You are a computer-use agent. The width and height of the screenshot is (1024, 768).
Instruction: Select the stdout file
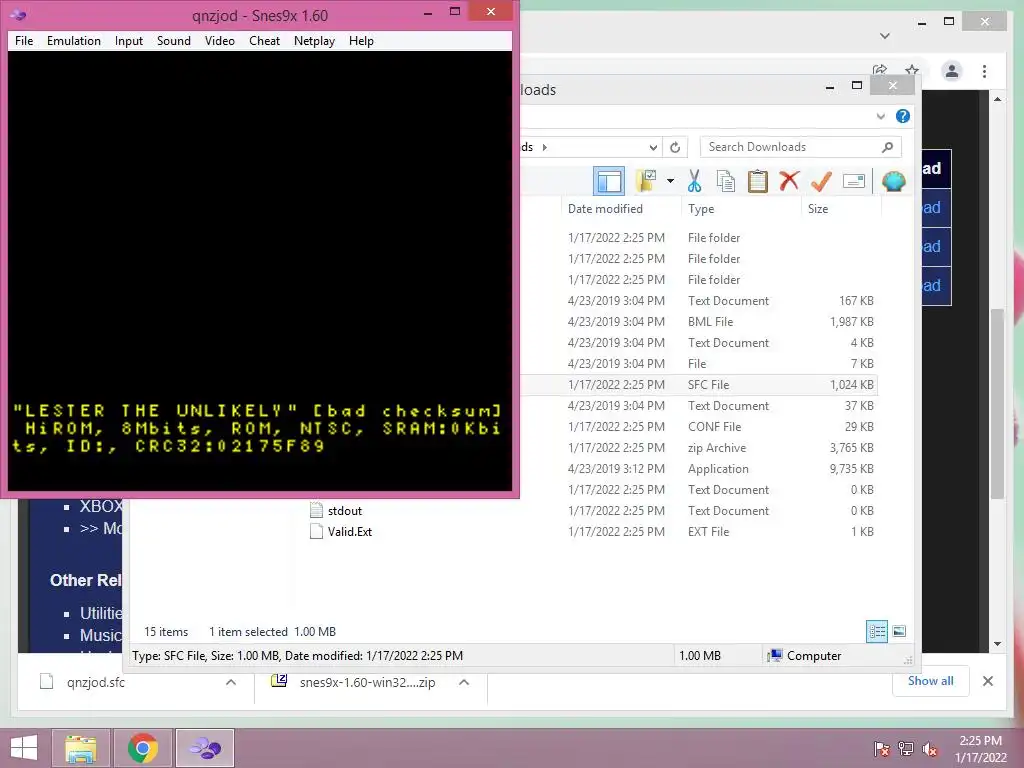pyautogui.click(x=345, y=511)
